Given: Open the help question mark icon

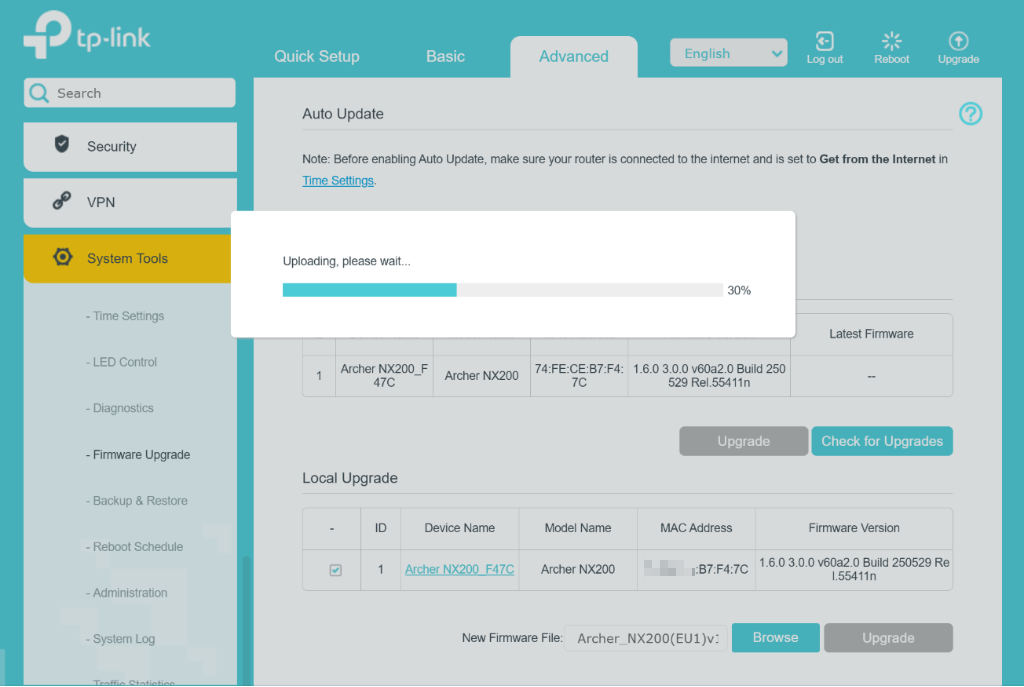Looking at the screenshot, I should pos(970,114).
